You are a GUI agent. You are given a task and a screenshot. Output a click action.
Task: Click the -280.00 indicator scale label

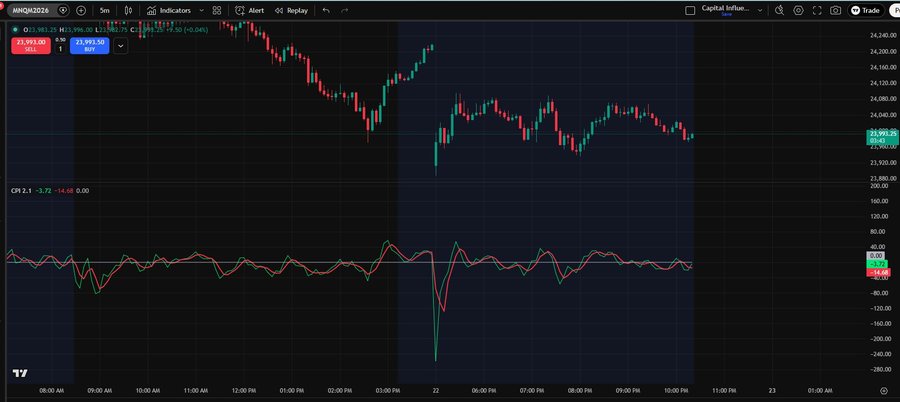[x=878, y=369]
